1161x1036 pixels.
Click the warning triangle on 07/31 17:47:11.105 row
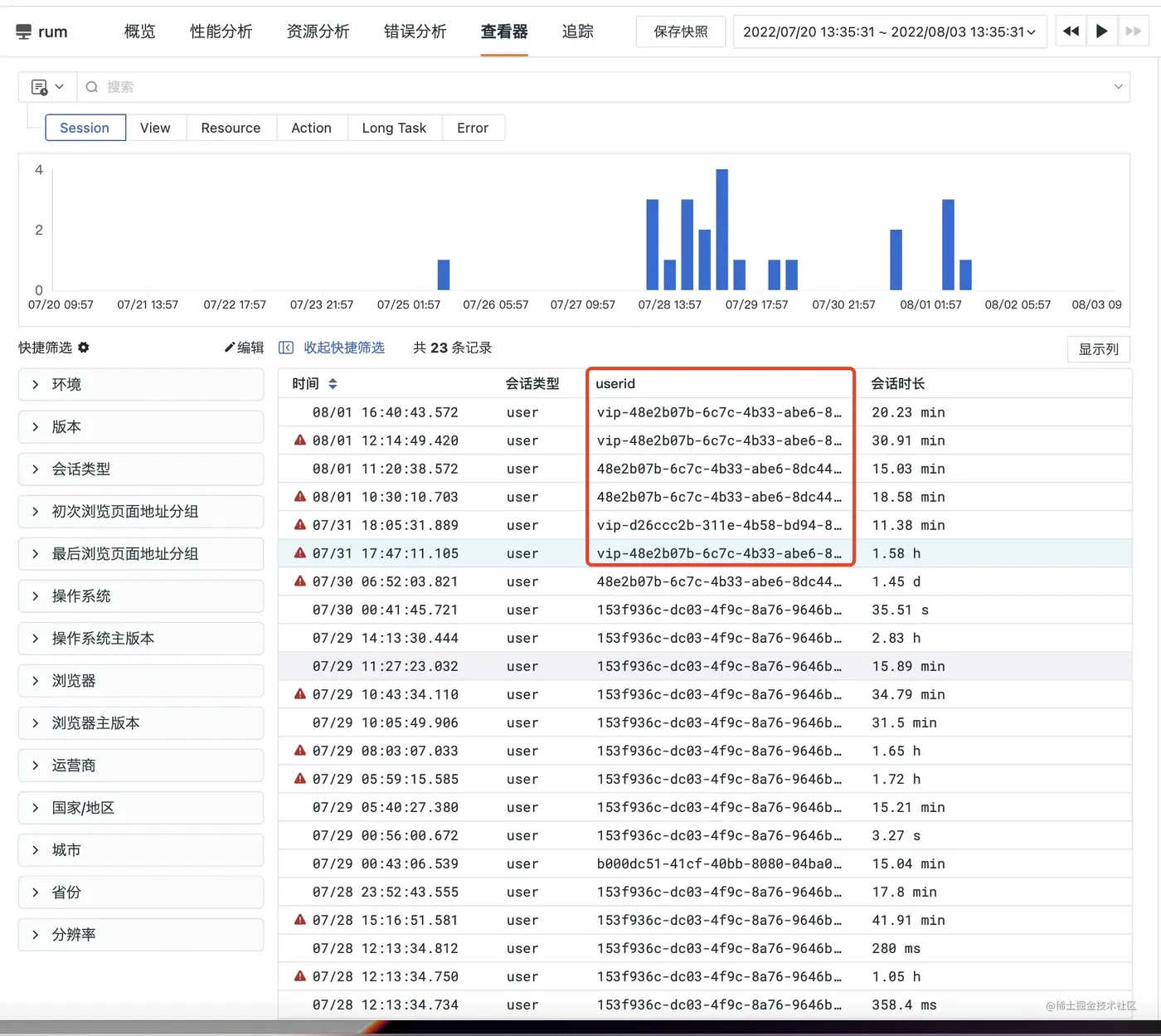[x=300, y=552]
